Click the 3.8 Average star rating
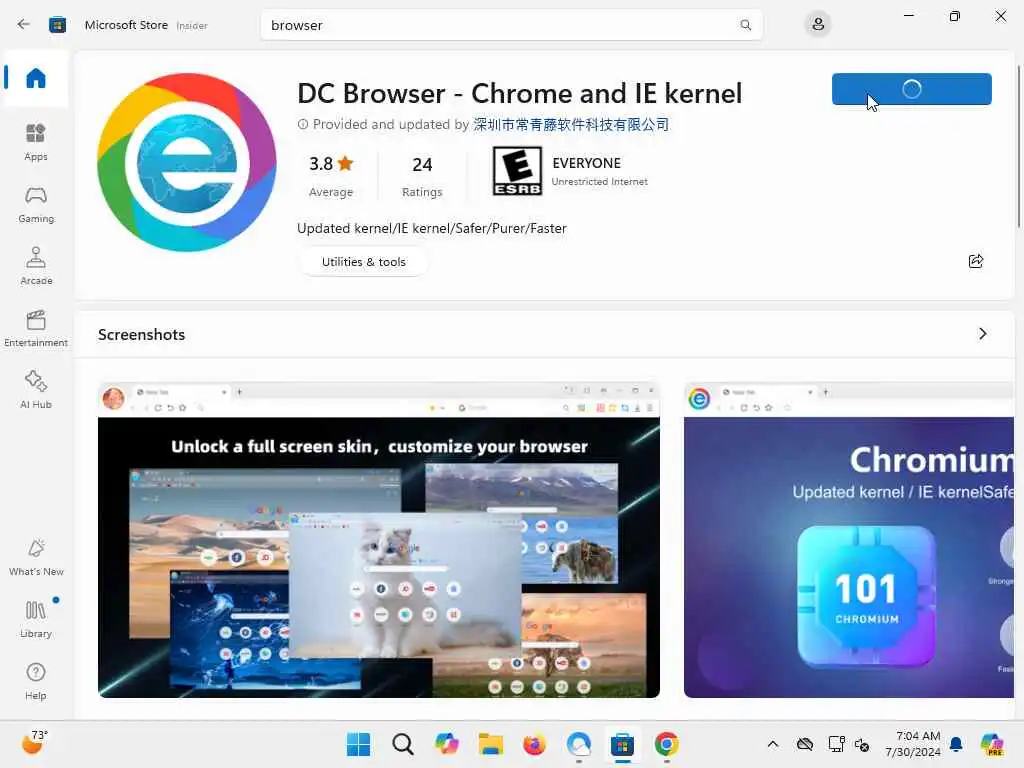This screenshot has width=1024, height=768. coord(330,175)
